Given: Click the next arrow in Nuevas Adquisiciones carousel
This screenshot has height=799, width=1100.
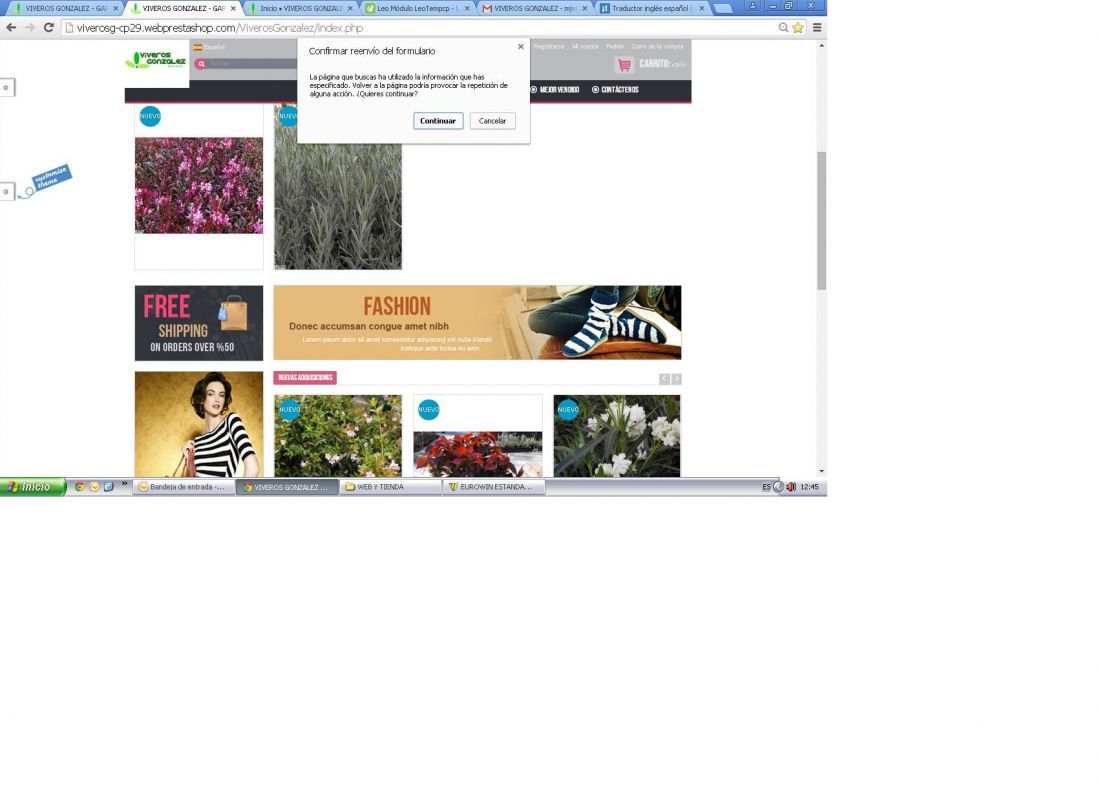Looking at the screenshot, I should pos(676,379).
